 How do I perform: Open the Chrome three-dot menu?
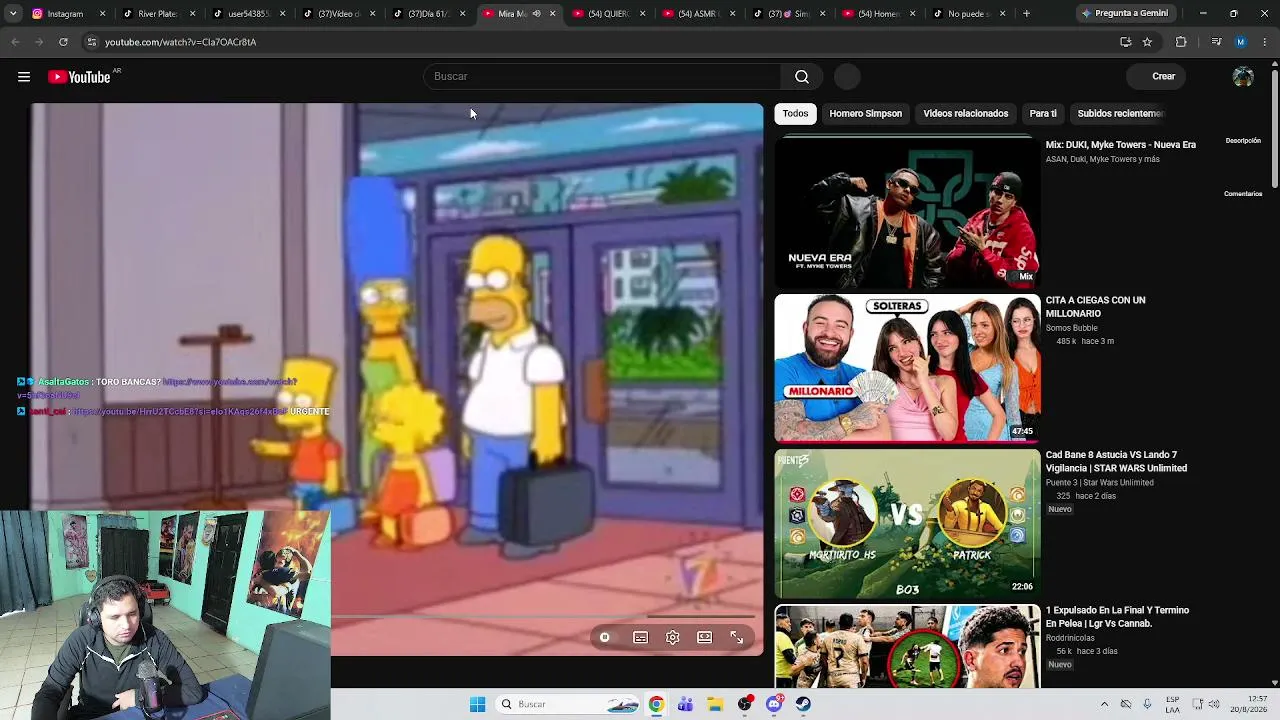1266,42
